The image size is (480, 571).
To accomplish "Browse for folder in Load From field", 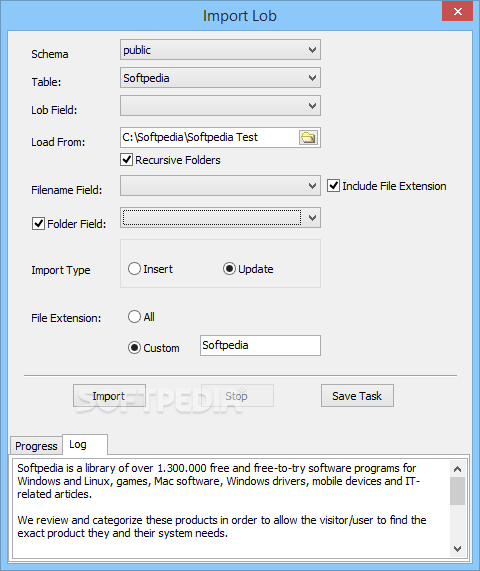I will coord(308,138).
